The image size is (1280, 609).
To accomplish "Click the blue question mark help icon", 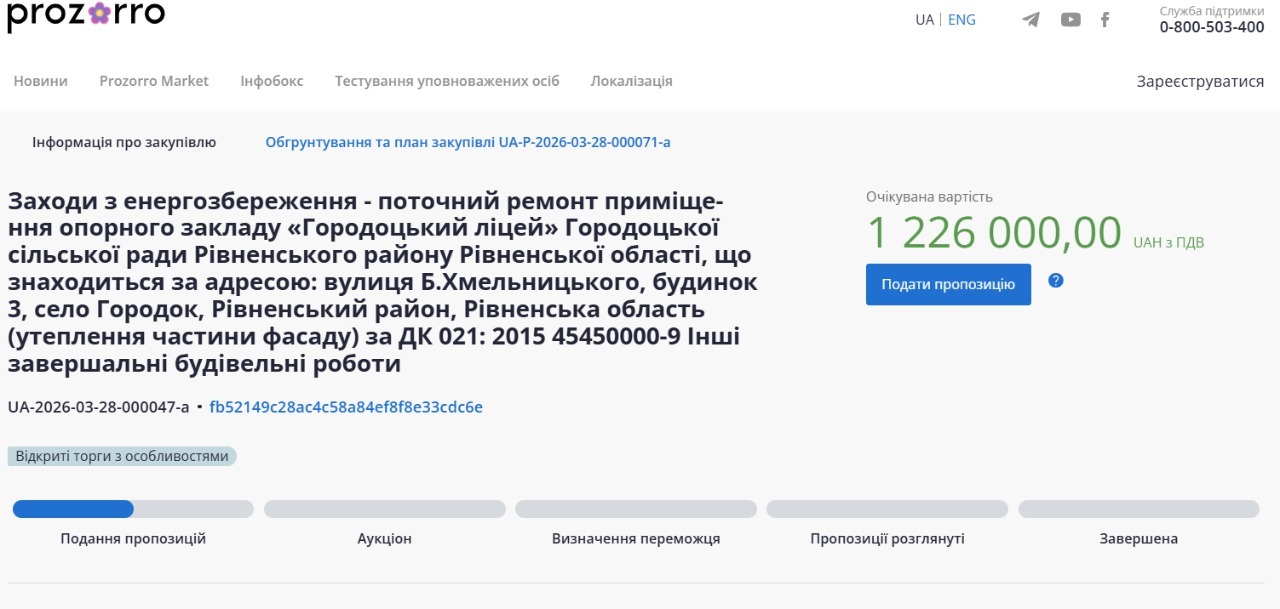I will click(1055, 281).
